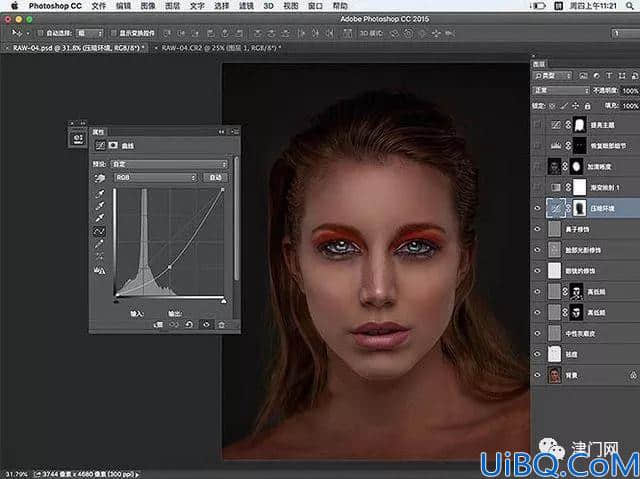Screen dimensions: 640x479
Task: Click the mask icon in Properties header
Action: (113, 145)
